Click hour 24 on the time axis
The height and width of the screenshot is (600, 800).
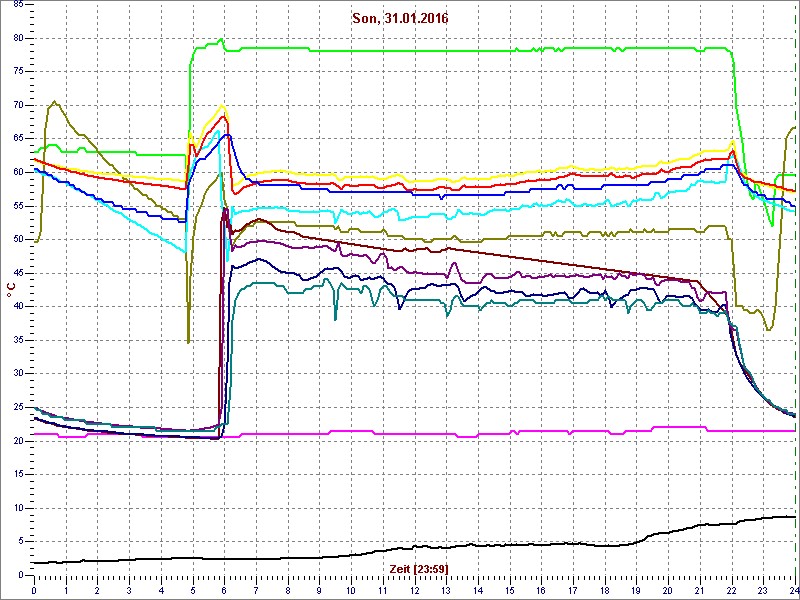click(x=794, y=589)
